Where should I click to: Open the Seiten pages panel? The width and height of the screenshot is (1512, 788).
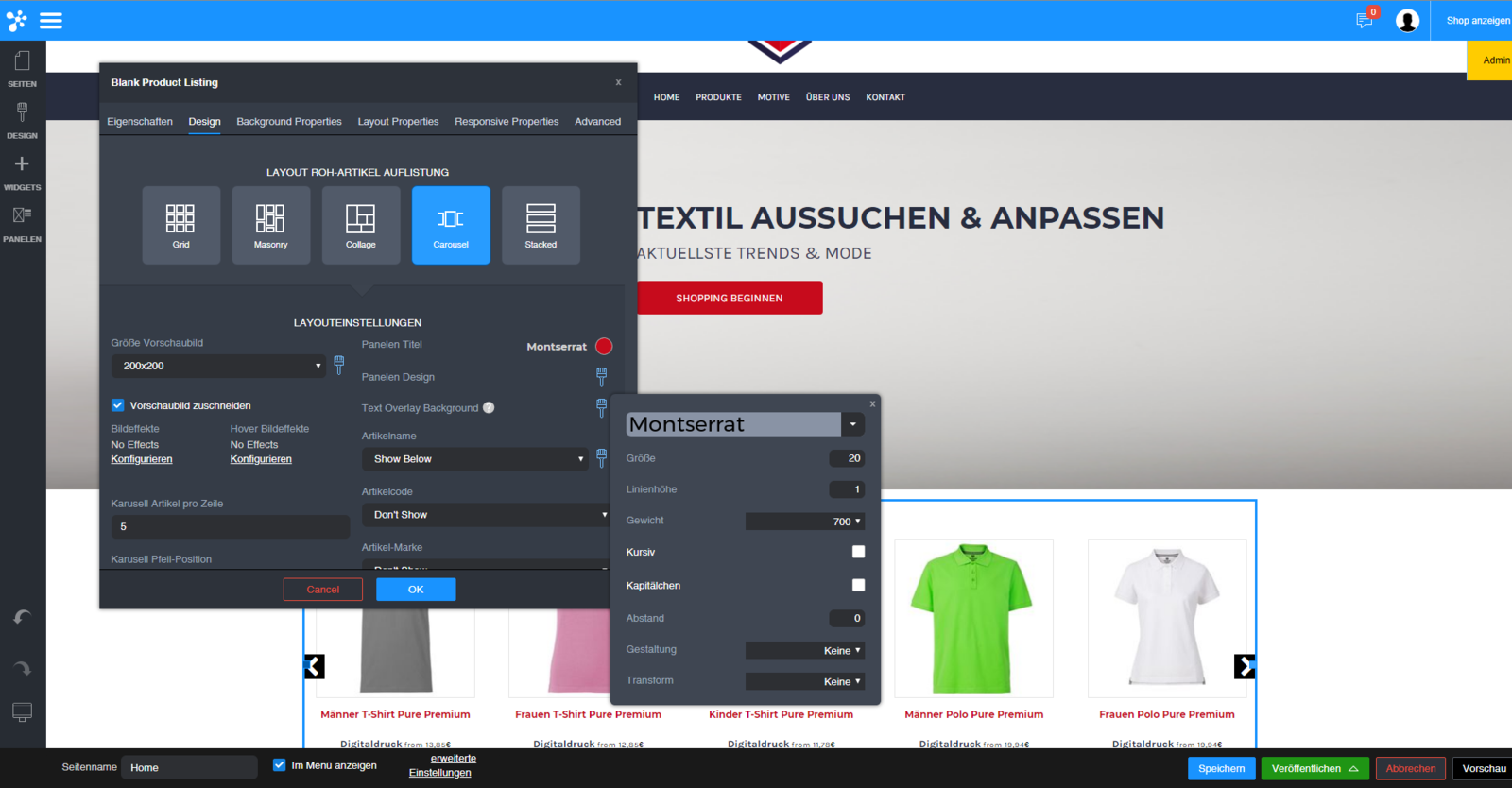22,68
